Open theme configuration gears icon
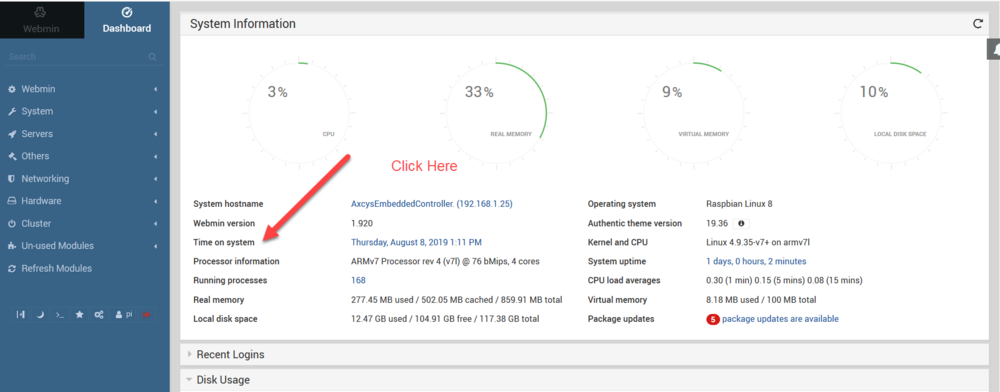 click(x=99, y=315)
